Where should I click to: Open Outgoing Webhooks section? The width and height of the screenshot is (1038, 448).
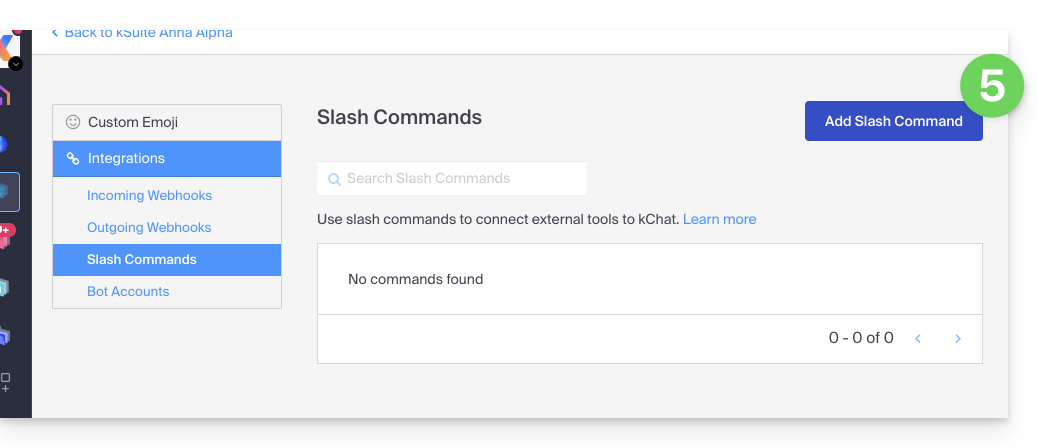[x=149, y=227]
